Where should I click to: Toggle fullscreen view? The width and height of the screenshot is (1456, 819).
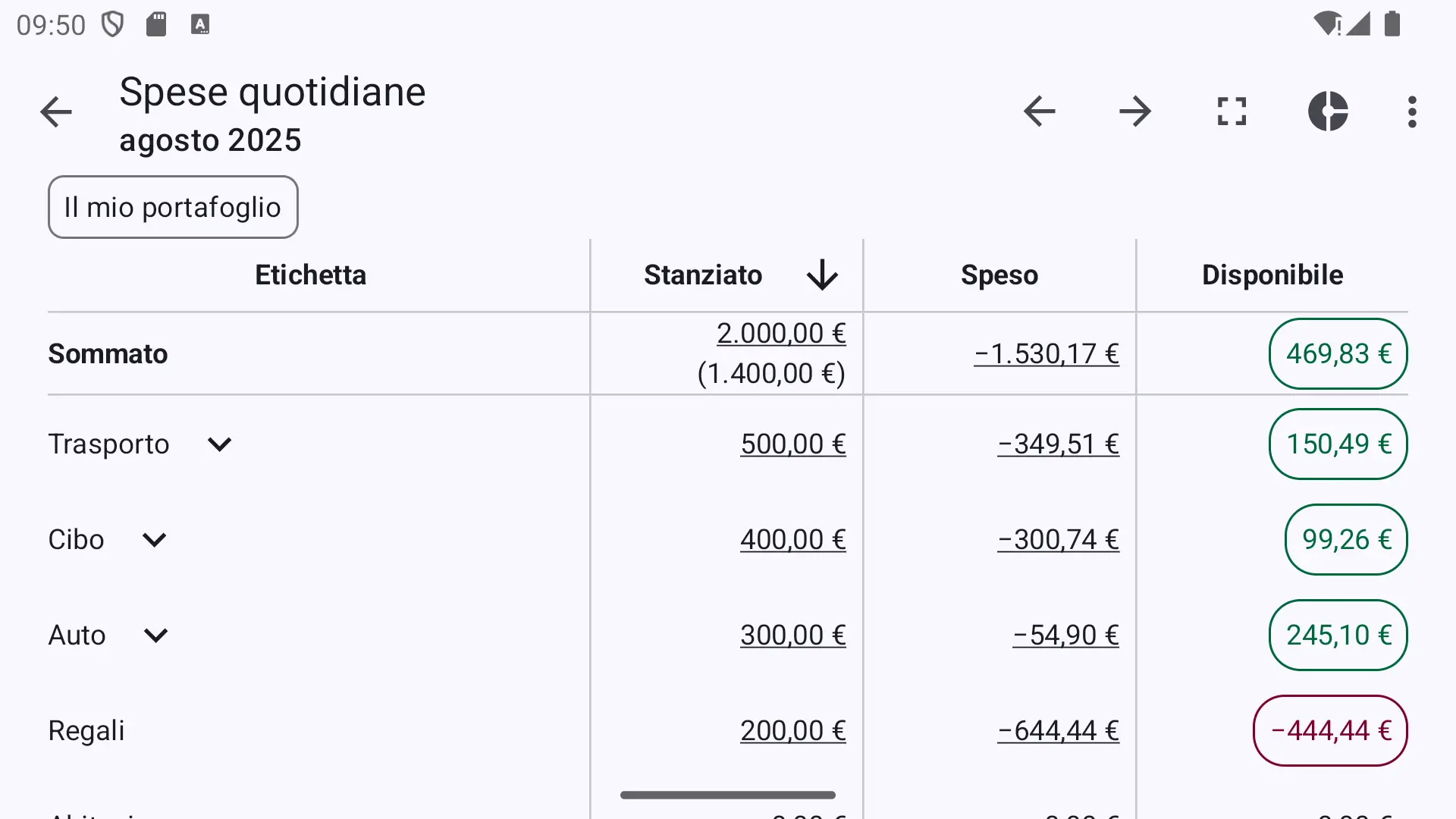coord(1232,111)
